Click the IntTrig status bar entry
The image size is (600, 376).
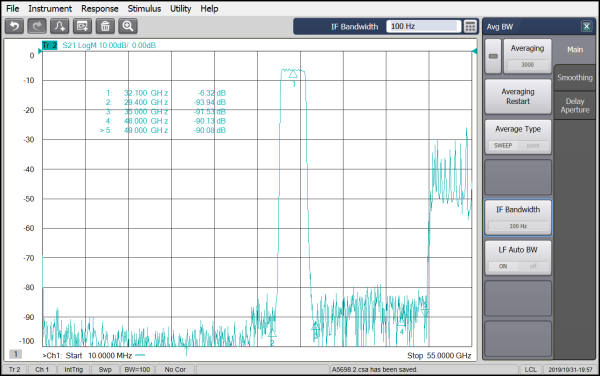tap(73, 369)
